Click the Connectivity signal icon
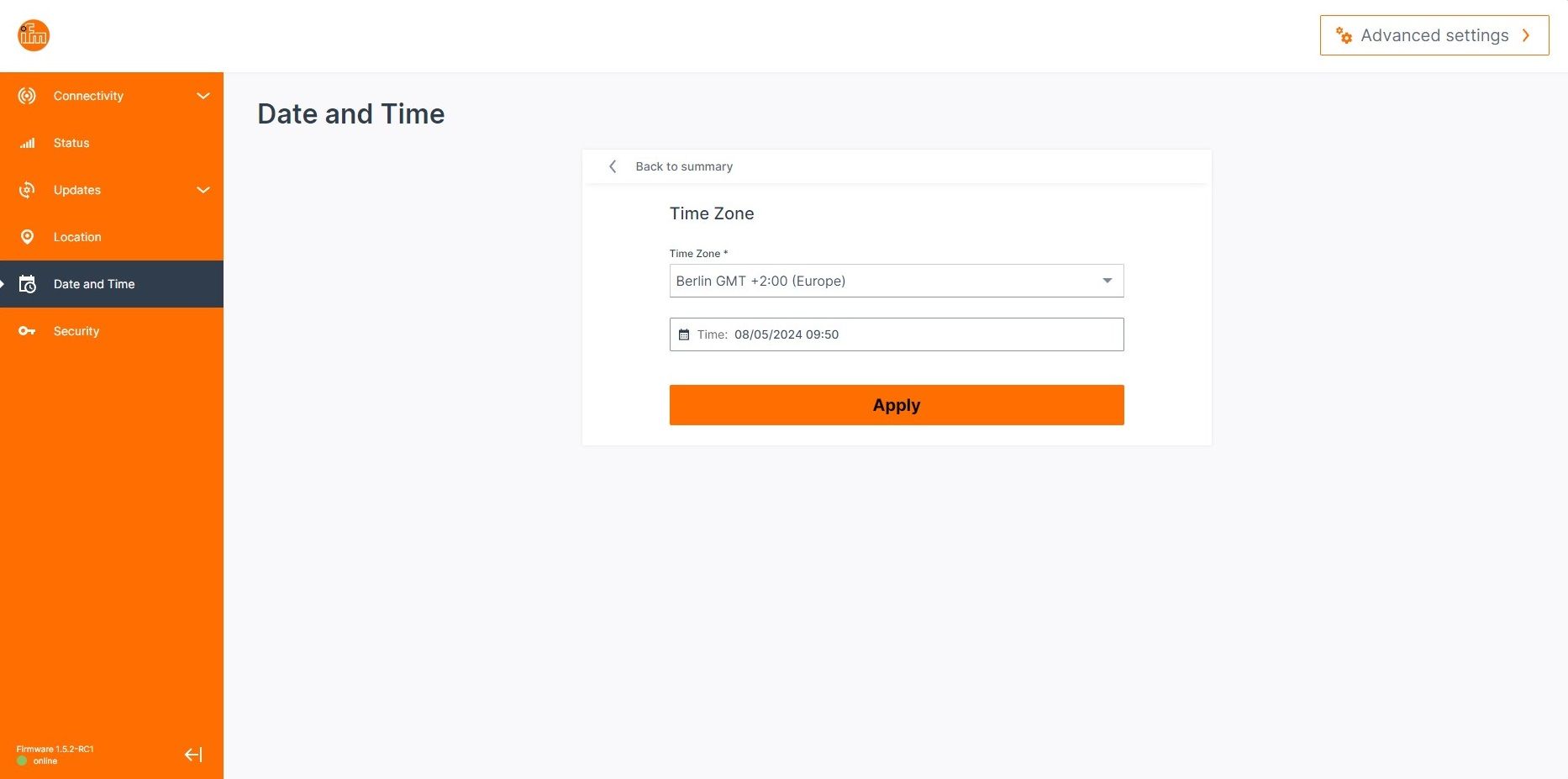 pyautogui.click(x=27, y=96)
